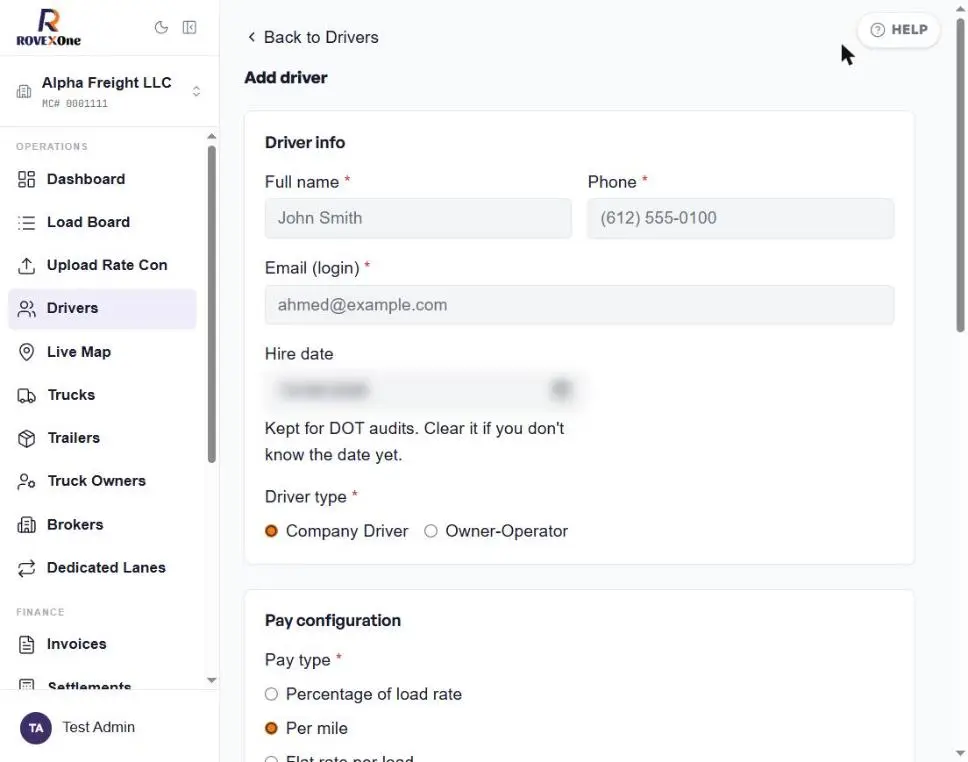Click the Dashboard grid icon
The height and width of the screenshot is (762, 968).
click(x=27, y=179)
